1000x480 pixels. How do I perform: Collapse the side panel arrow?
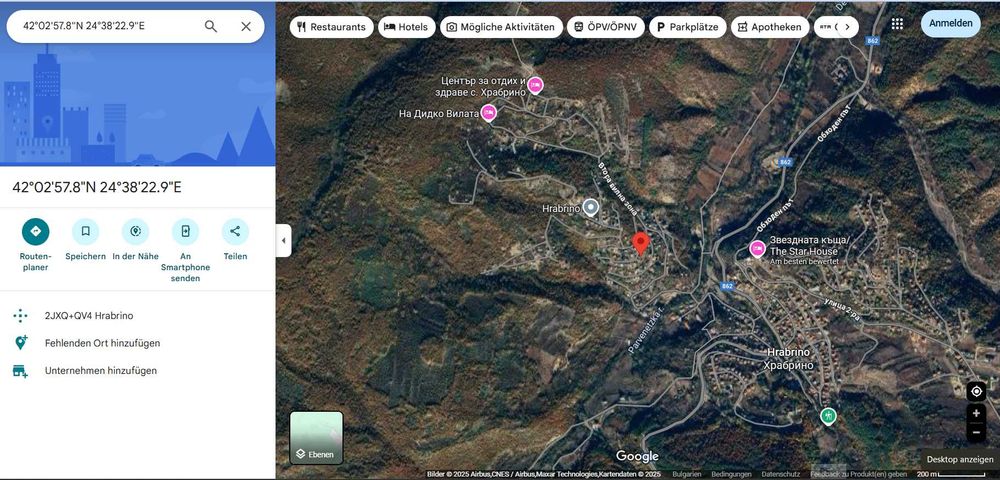click(x=283, y=240)
